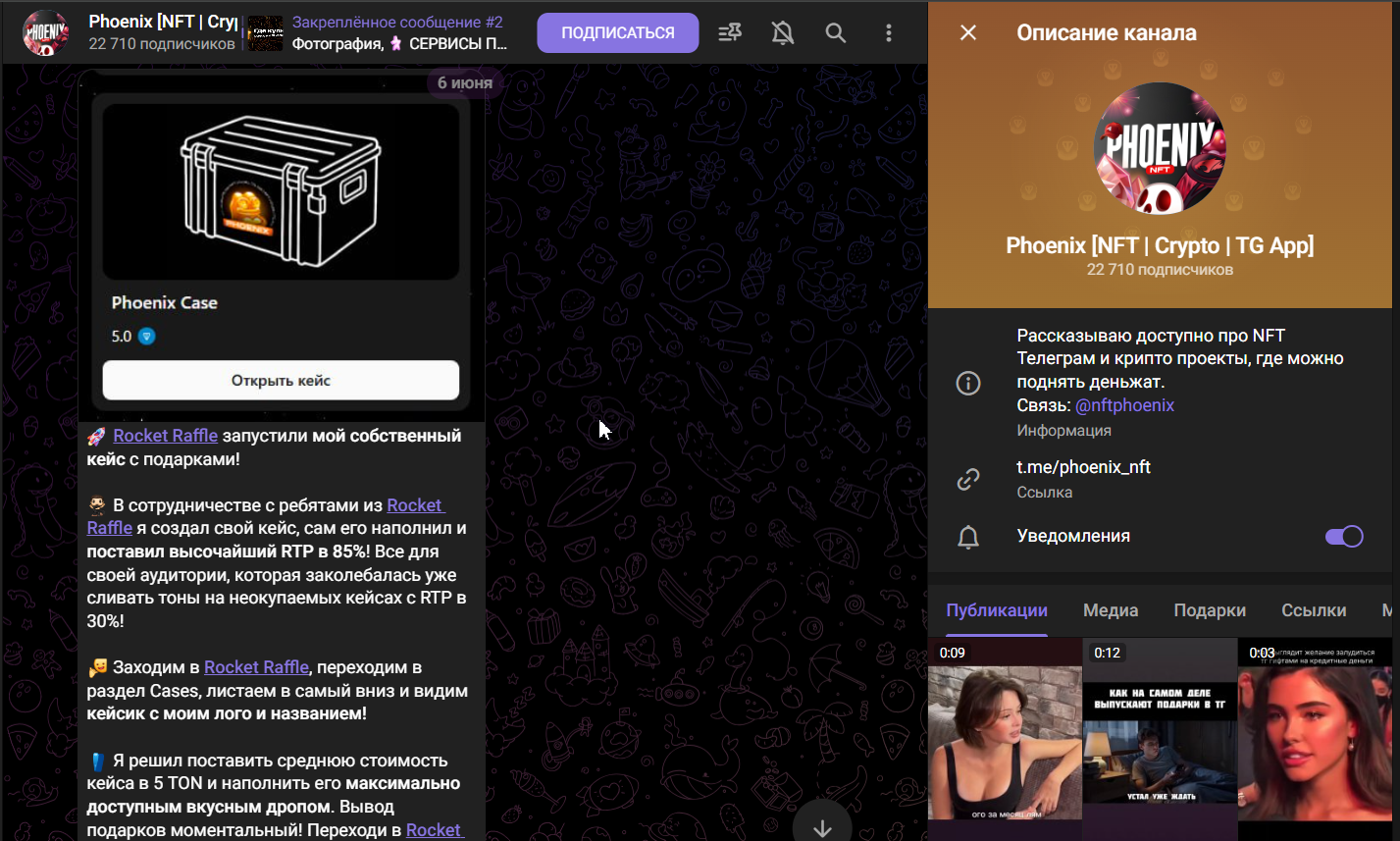Open the three-dot more options menu
The width and height of the screenshot is (1400, 841).
[889, 33]
